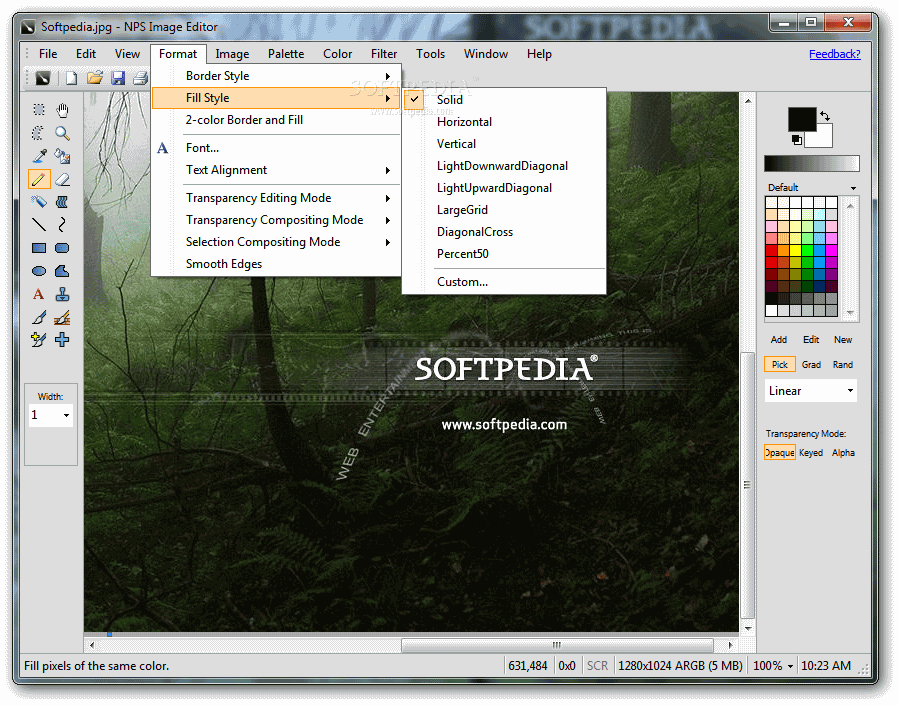The image size is (899, 705).
Task: Open the Feedback? link
Action: [834, 54]
